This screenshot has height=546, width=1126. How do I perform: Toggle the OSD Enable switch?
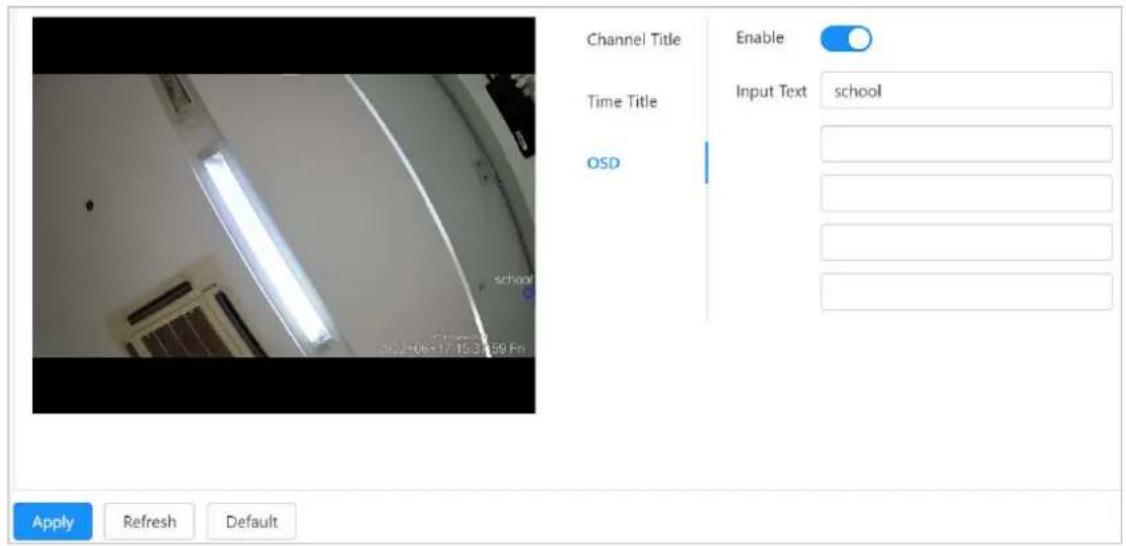(x=846, y=39)
